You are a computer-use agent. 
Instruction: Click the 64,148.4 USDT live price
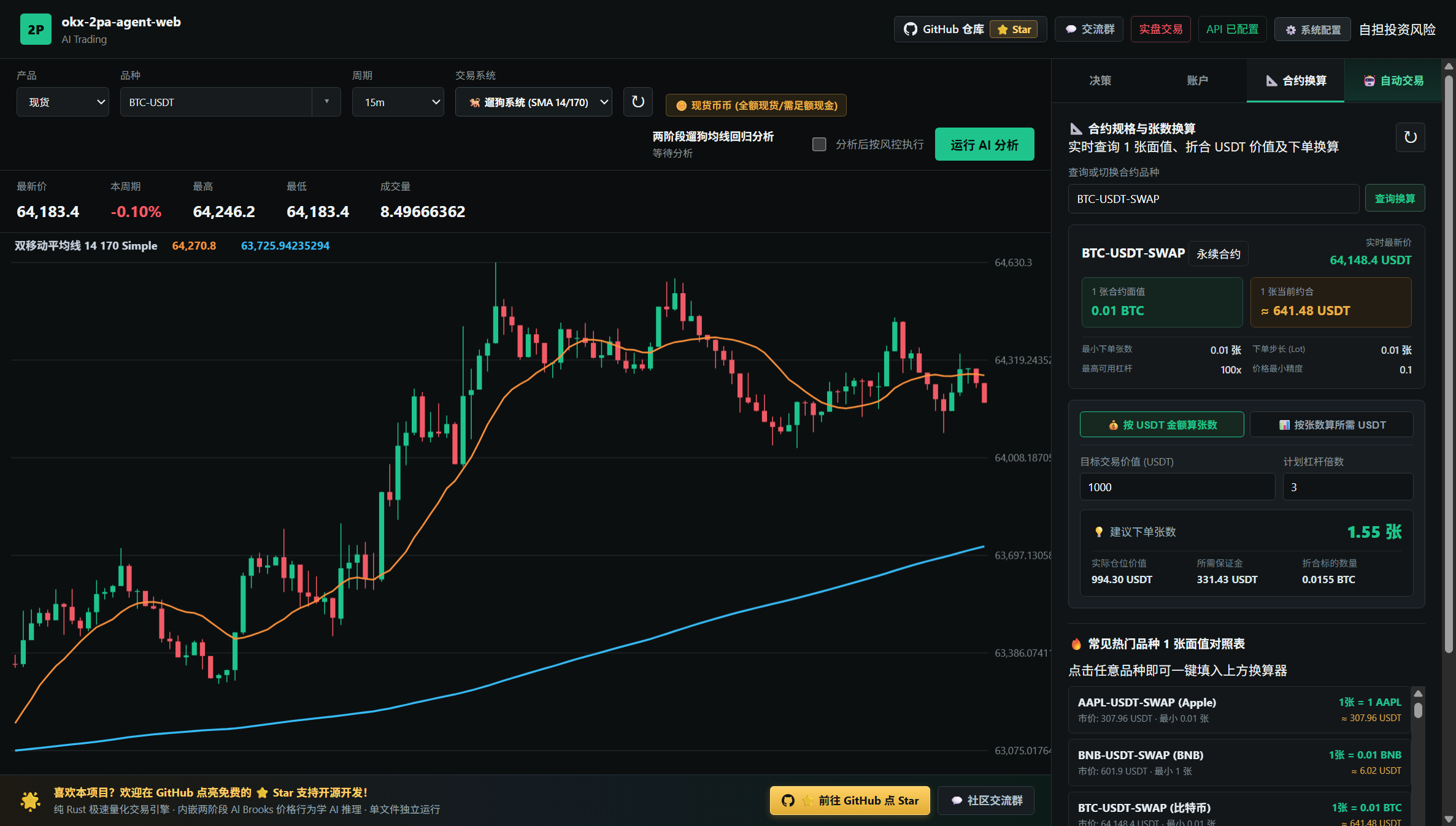[1370, 260]
